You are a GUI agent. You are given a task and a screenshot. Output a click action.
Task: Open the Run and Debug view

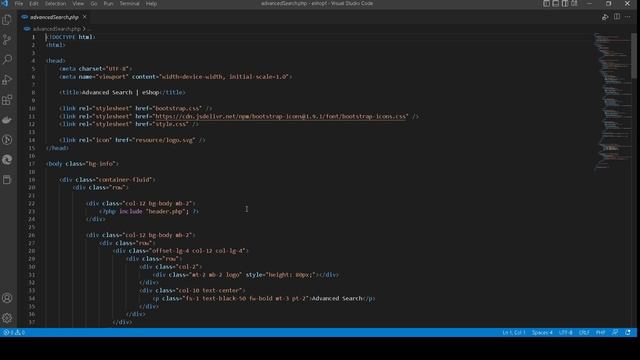(x=7, y=80)
